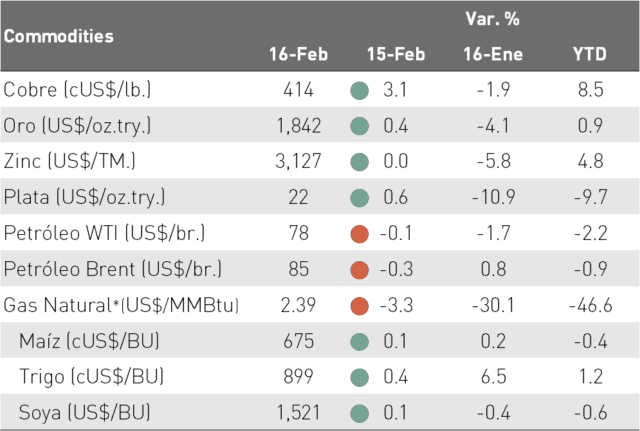Click the green dot beside Soya

pos(360,413)
